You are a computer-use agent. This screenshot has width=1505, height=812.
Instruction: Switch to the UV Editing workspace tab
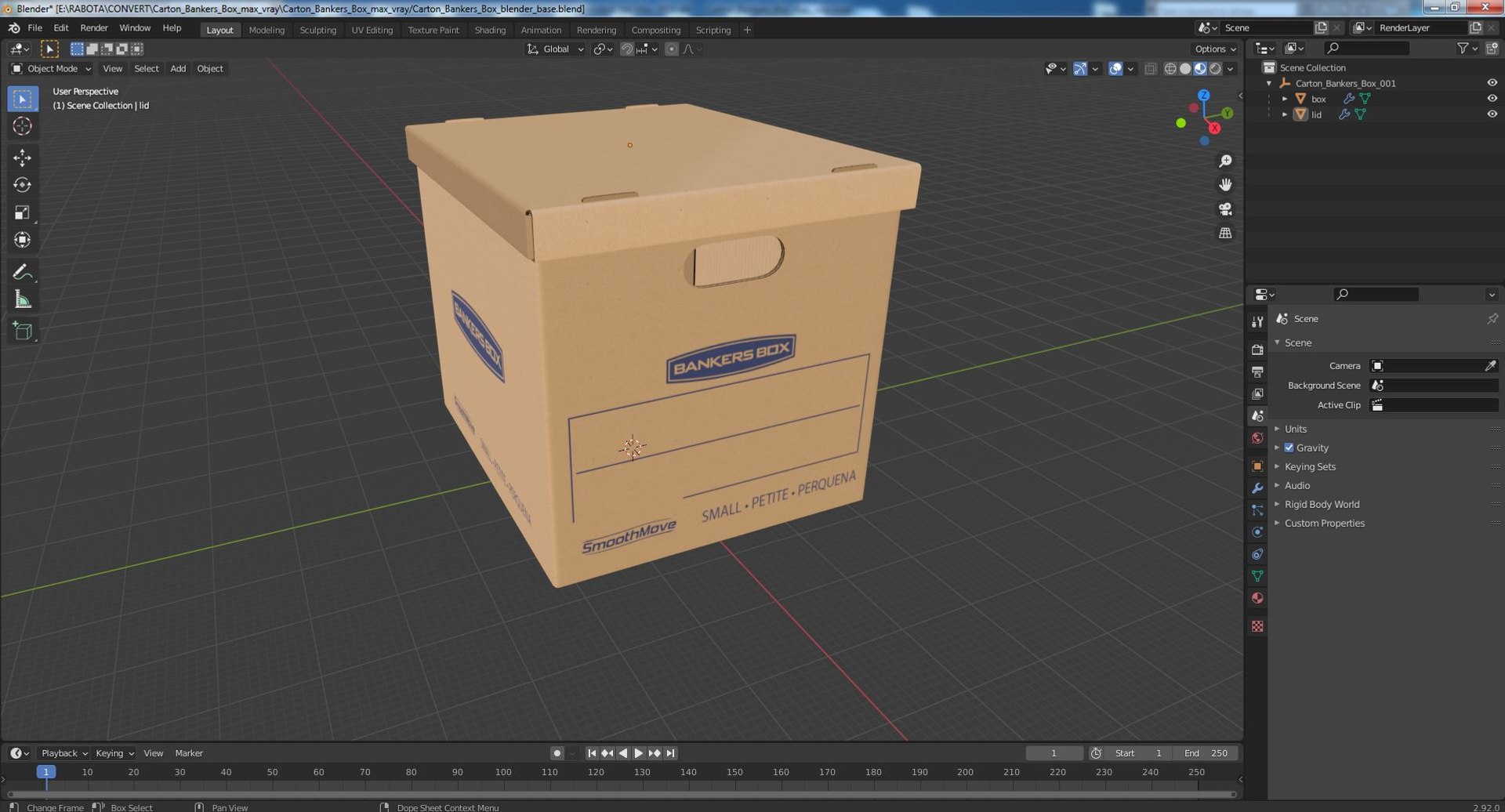[372, 30]
